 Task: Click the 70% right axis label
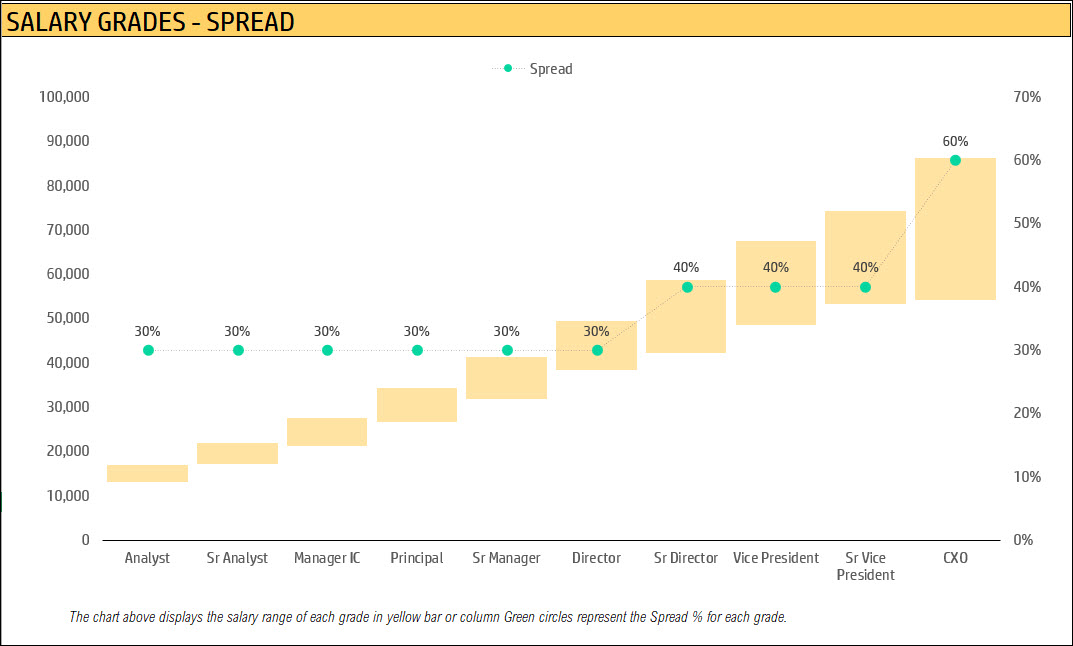coord(1027,96)
